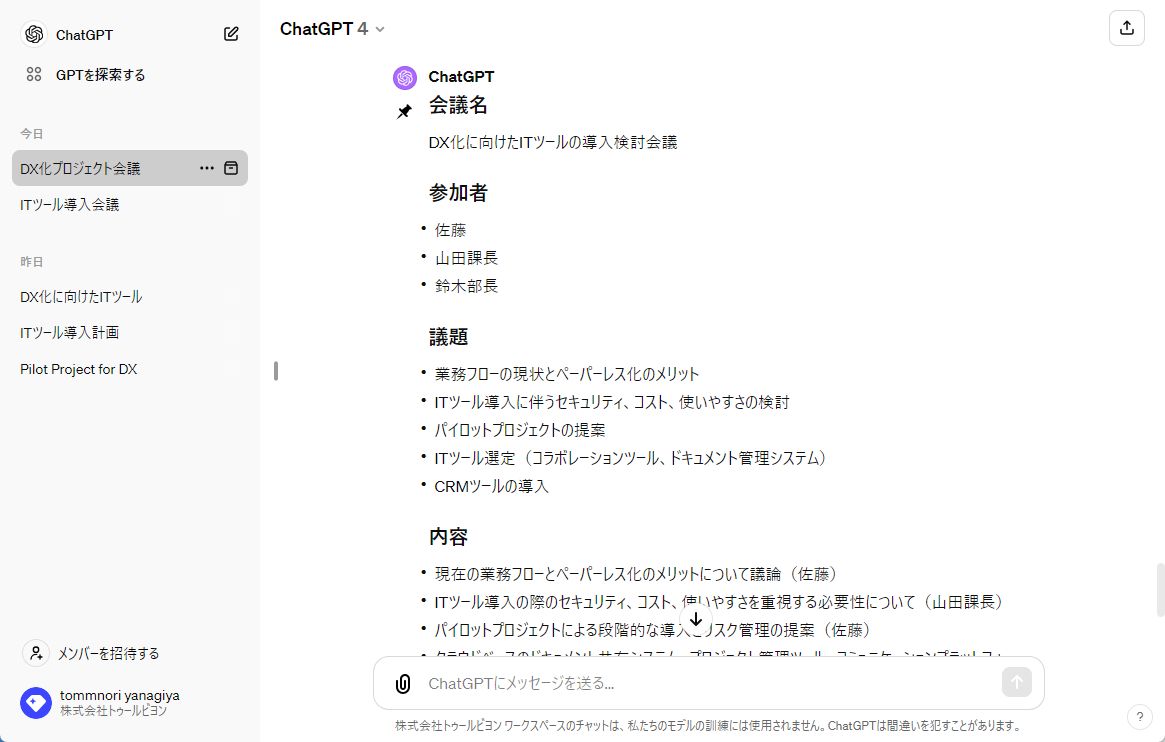The width and height of the screenshot is (1165, 742).
Task: Click the ChatGPTにメッセージを送る input field
Action: click(x=700, y=684)
